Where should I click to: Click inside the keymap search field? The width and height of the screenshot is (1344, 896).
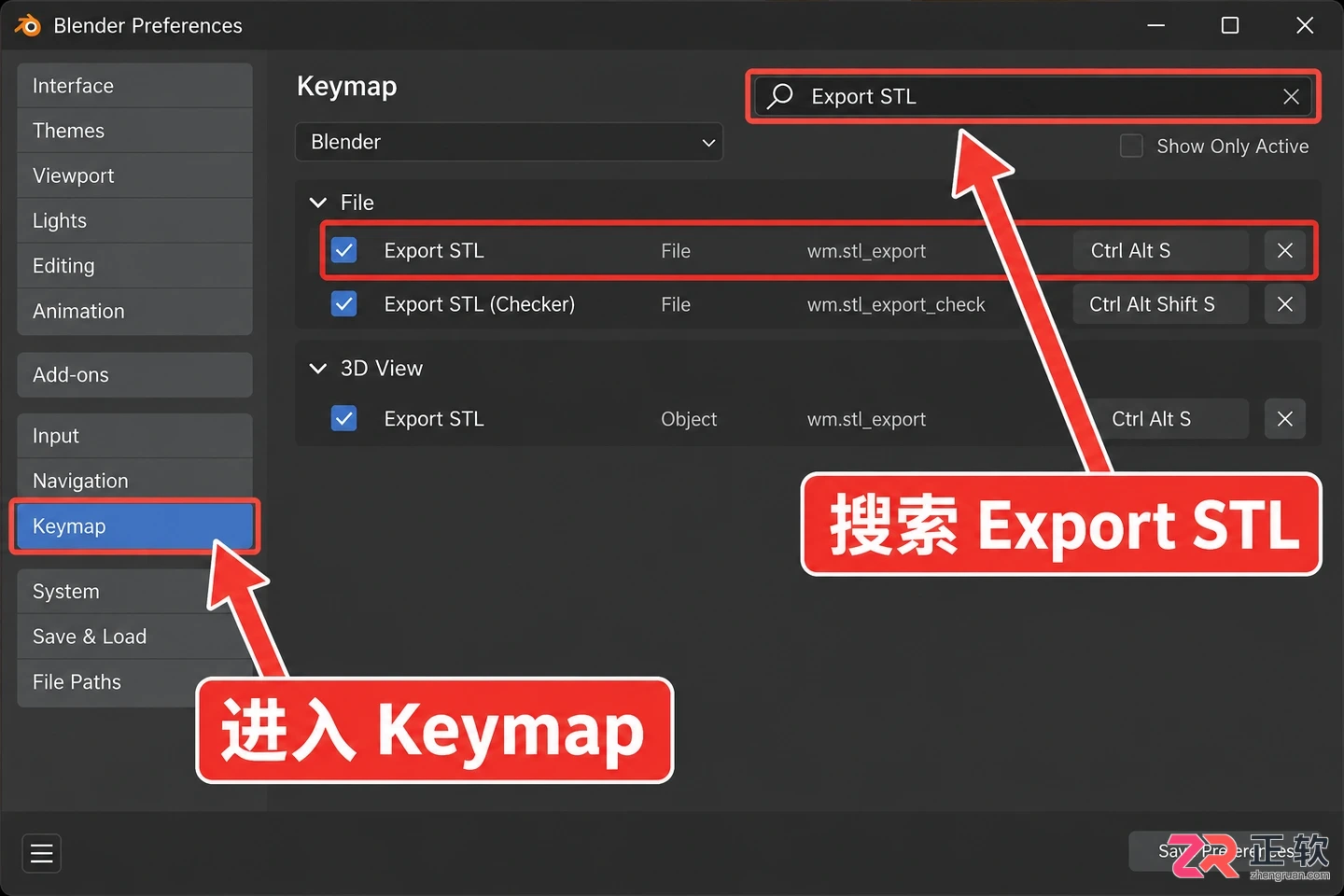tap(1033, 96)
